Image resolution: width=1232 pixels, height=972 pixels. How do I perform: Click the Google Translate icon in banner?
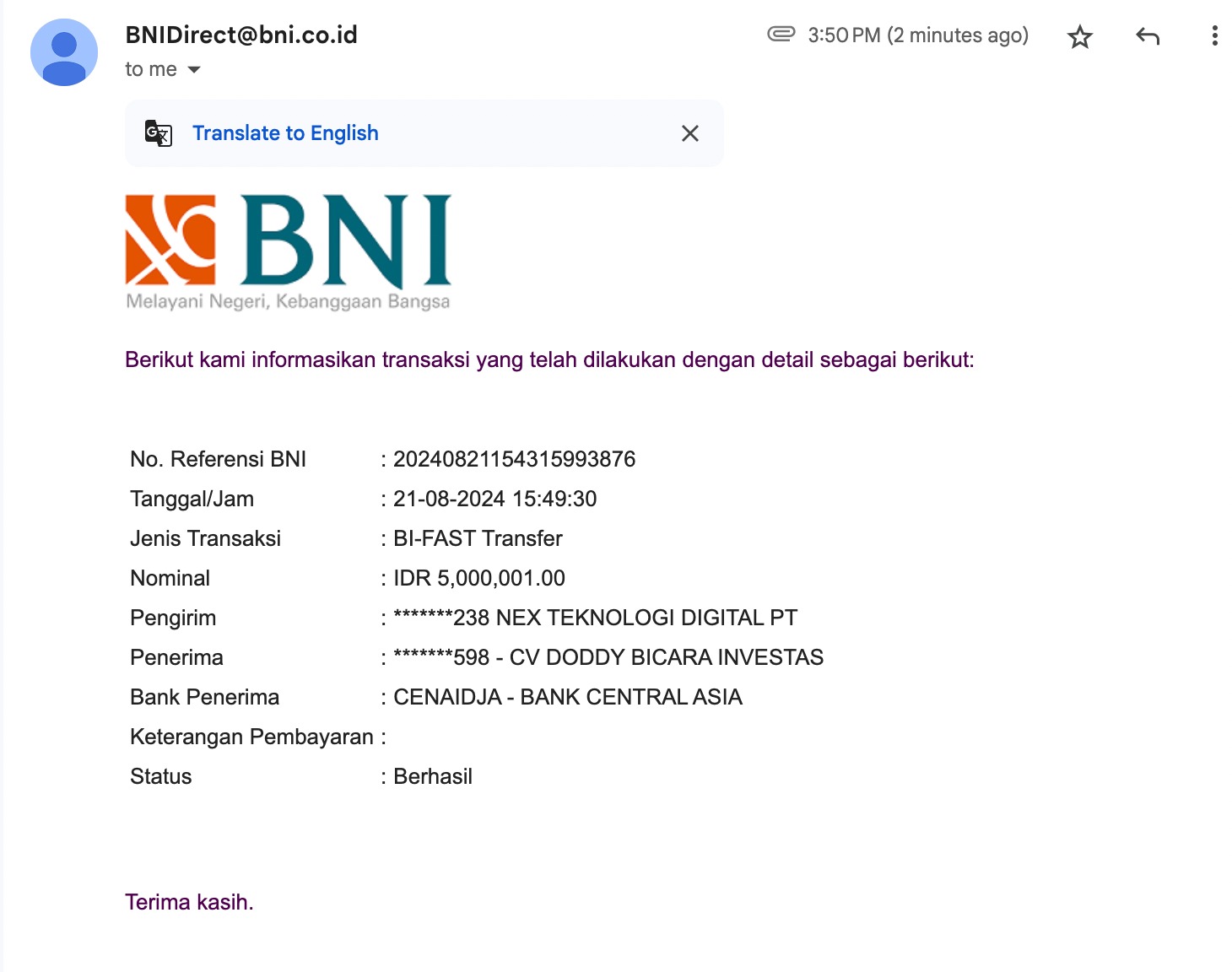pos(159,133)
